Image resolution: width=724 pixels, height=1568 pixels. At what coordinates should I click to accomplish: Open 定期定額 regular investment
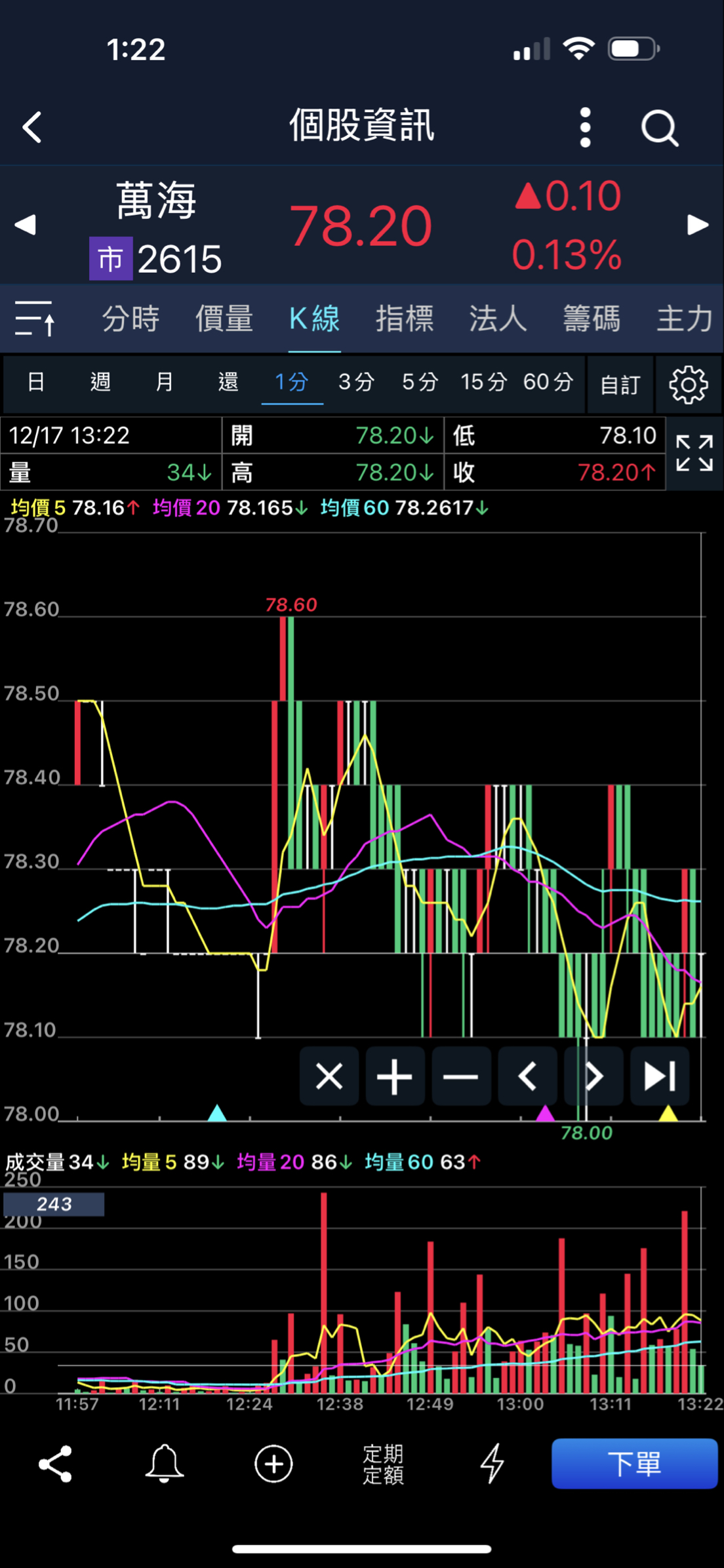[383, 1464]
